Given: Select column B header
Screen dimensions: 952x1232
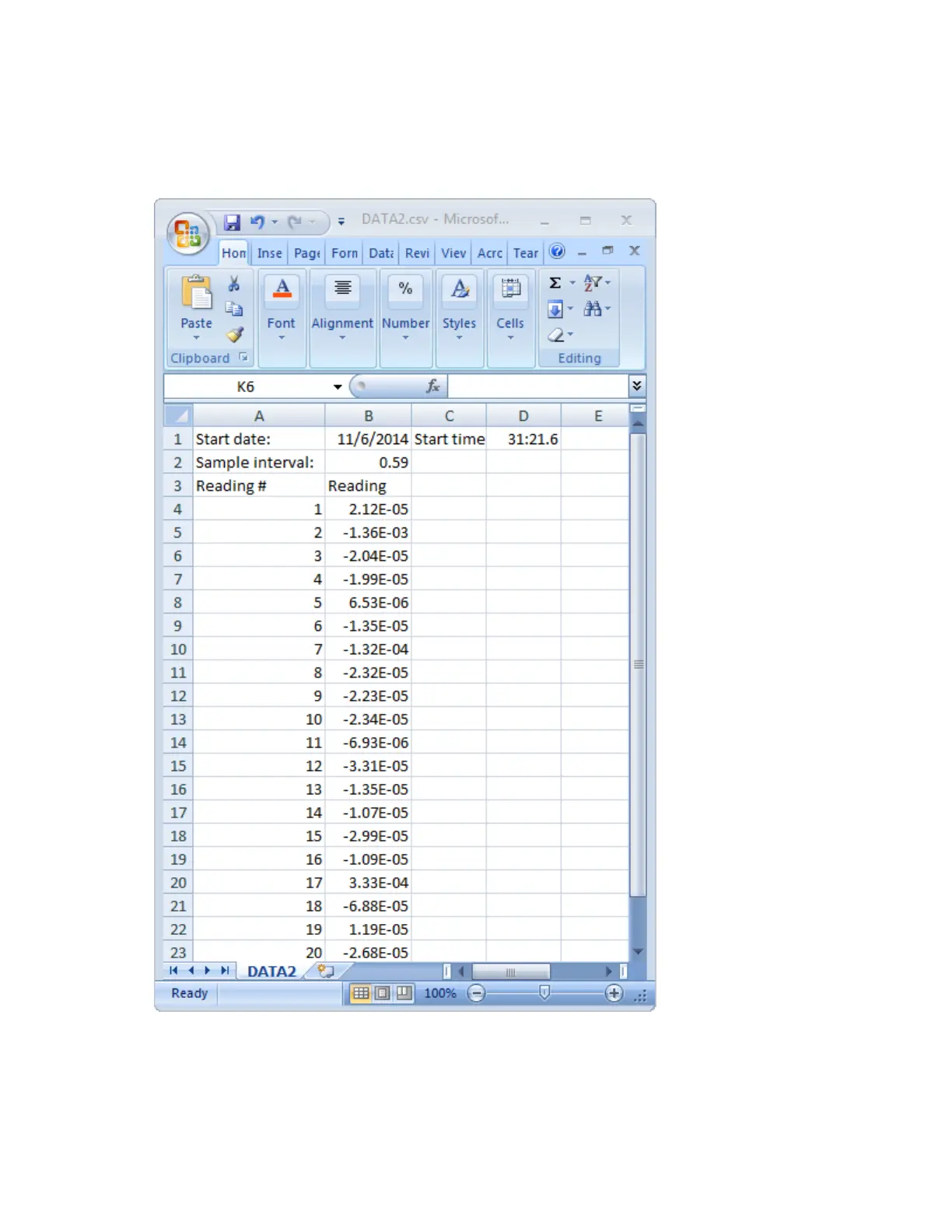Looking at the screenshot, I should click(369, 416).
